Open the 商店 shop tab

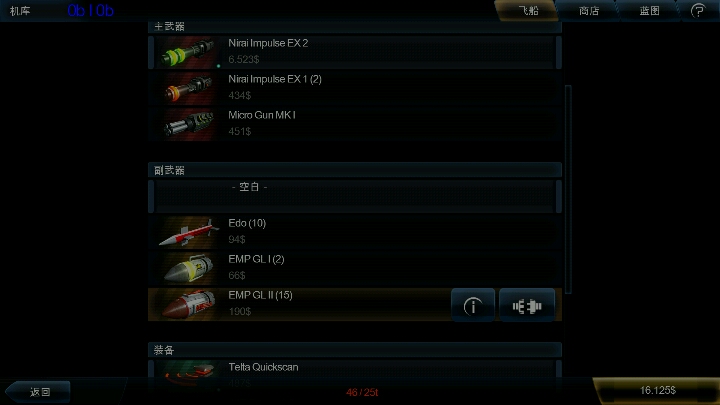point(589,11)
